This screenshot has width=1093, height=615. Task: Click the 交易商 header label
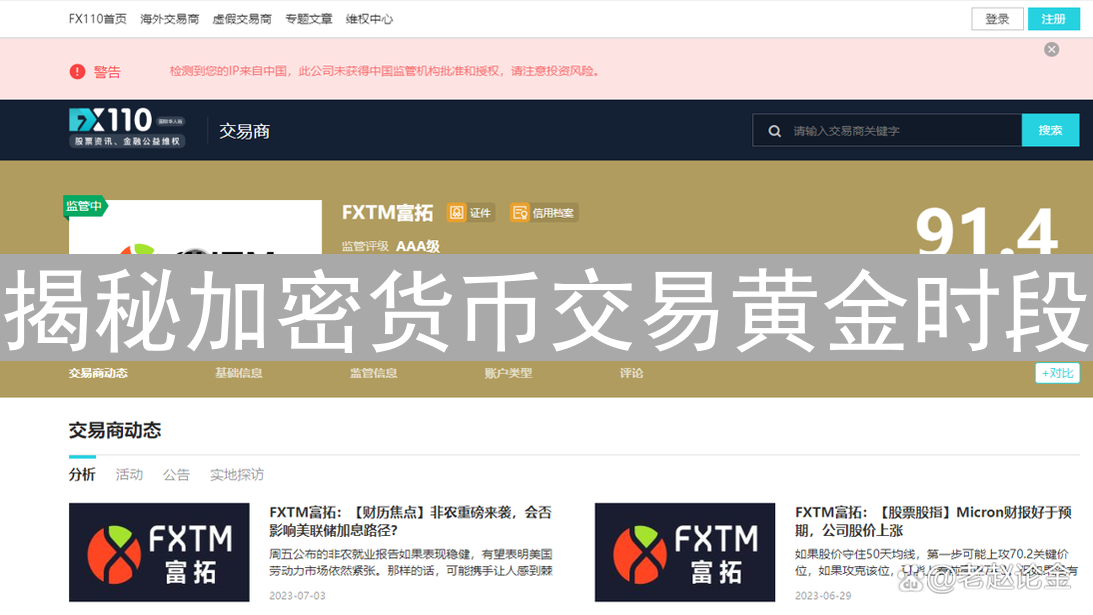coord(244,131)
